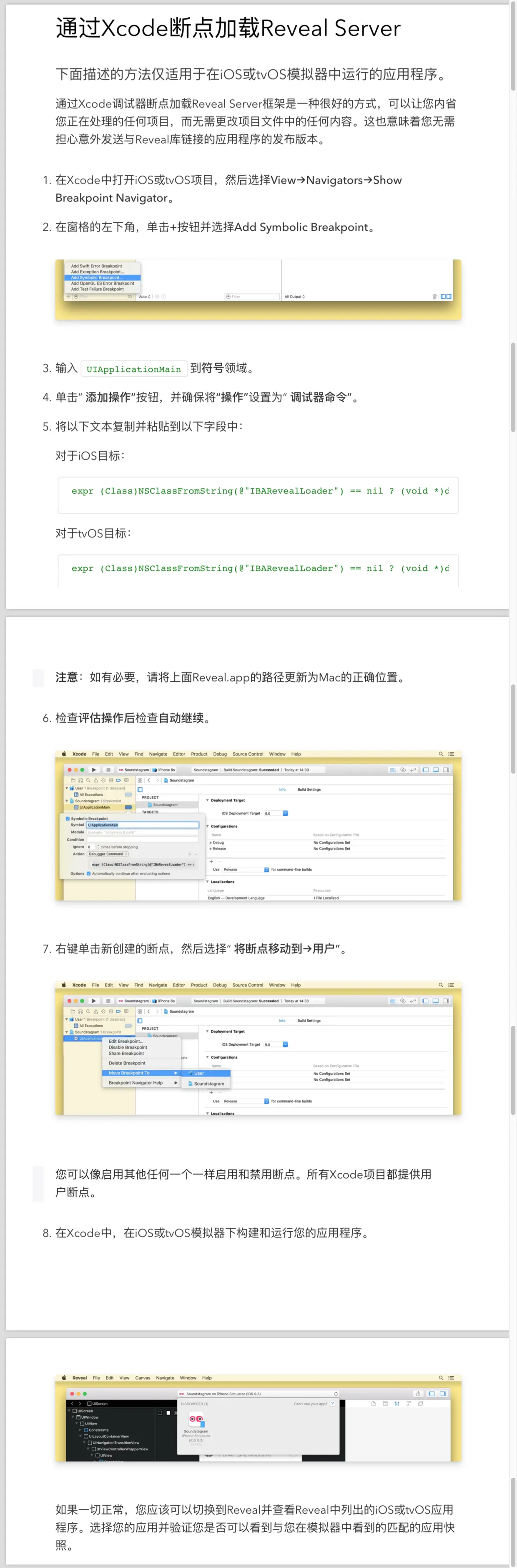
Task: Click the Condition field in breakpoint popover
Action: click(142, 839)
